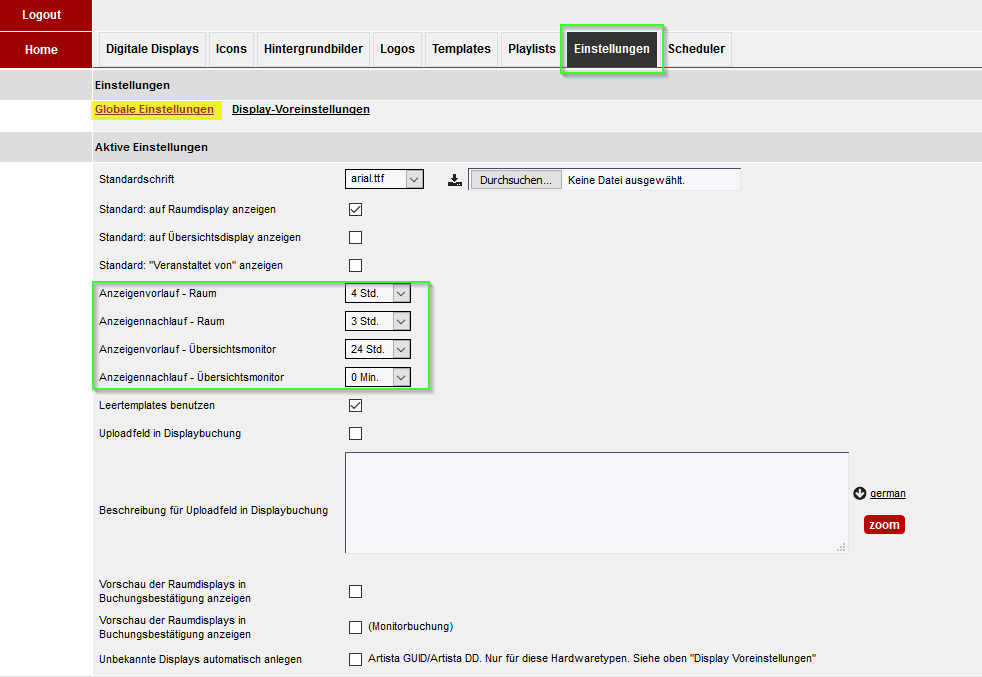Click the "Standardschrift" label
Image resolution: width=982 pixels, height=677 pixels.
137,179
